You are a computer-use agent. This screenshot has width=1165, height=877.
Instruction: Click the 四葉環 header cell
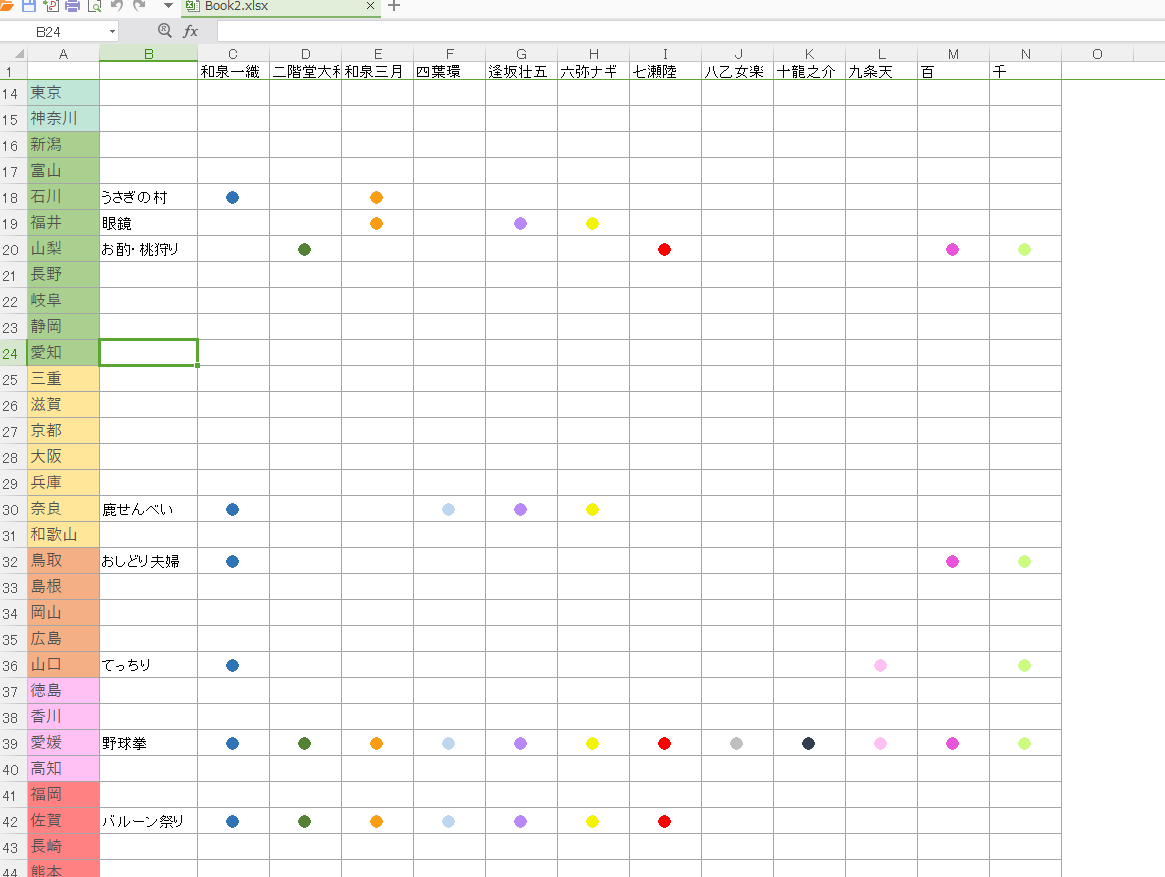(x=450, y=71)
